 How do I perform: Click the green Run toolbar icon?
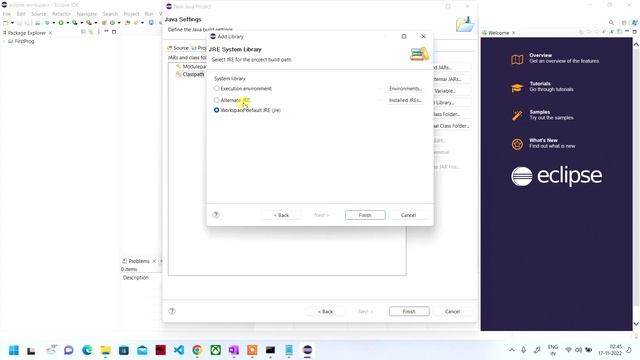[x=61, y=23]
